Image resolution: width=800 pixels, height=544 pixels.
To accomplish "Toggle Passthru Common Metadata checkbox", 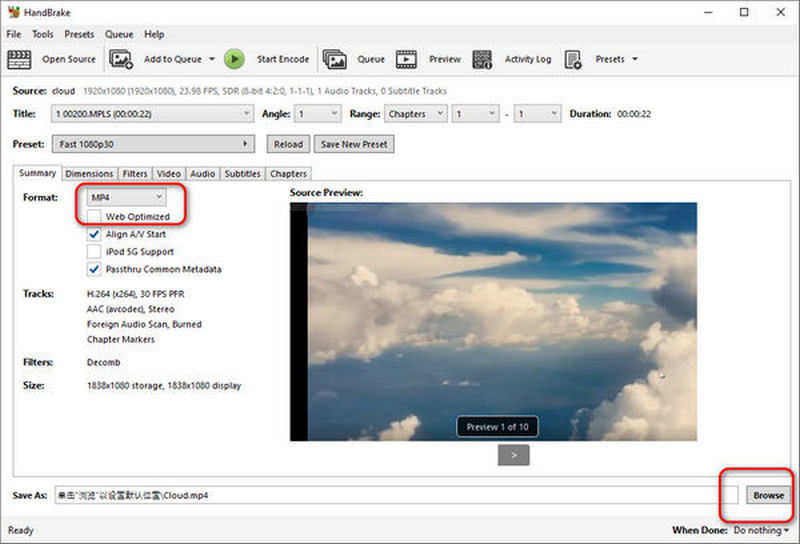I will [93, 269].
